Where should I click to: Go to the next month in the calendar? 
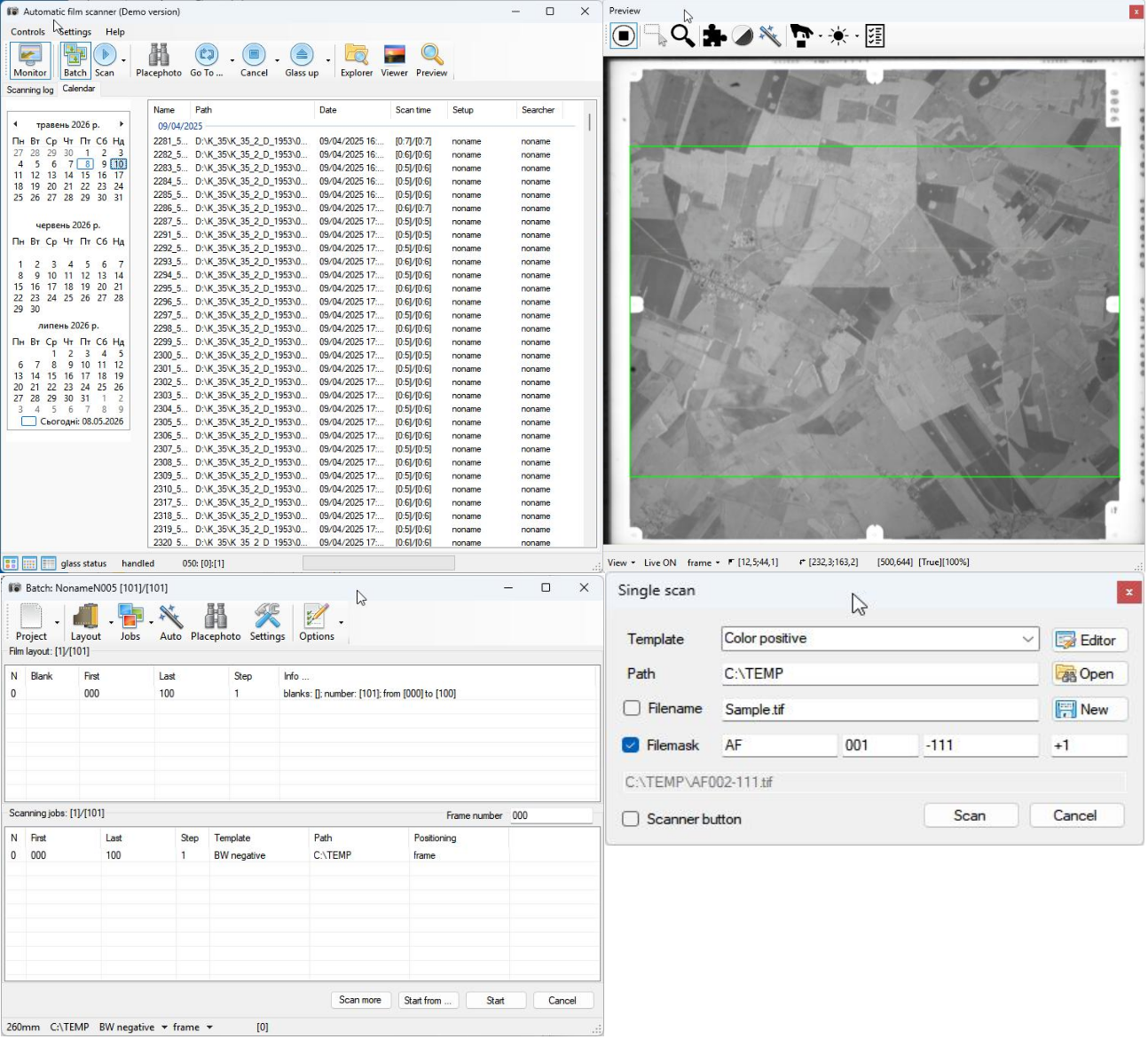(122, 125)
